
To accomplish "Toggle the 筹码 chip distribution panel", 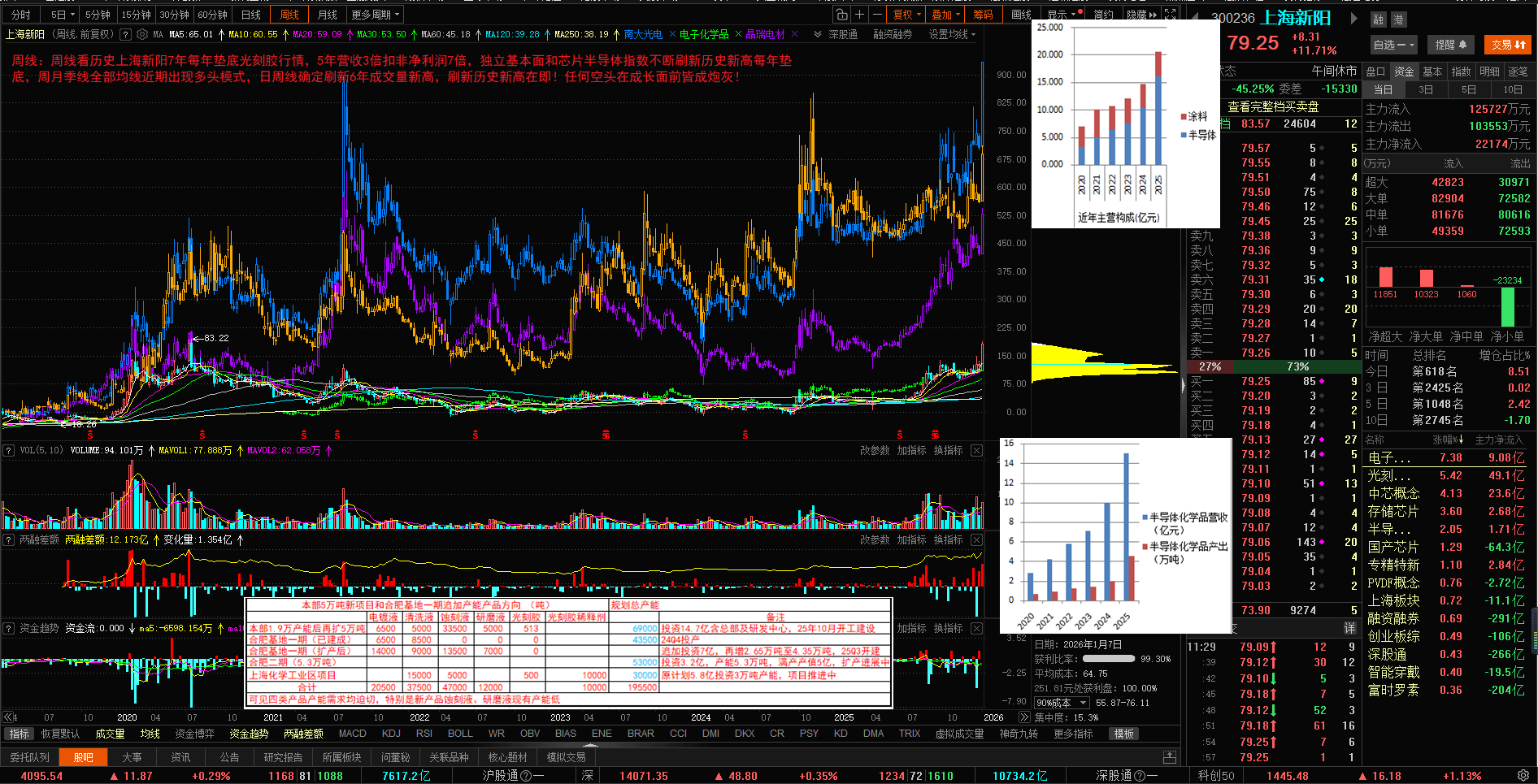I will [983, 15].
